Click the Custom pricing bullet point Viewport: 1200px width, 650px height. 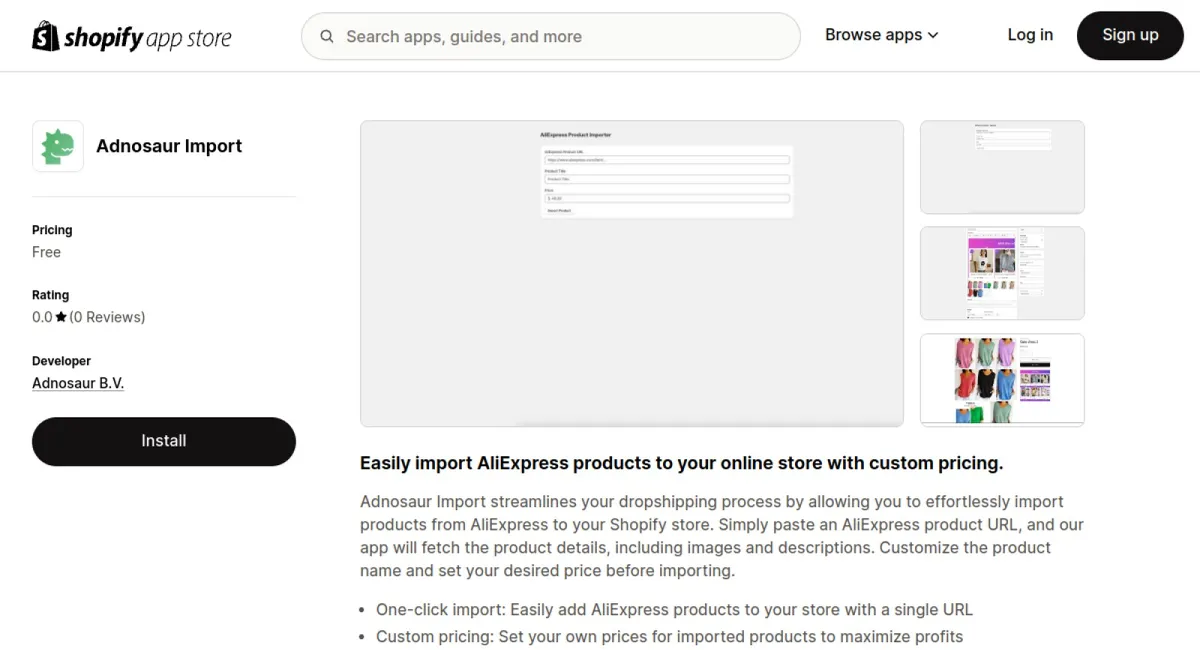[670, 636]
